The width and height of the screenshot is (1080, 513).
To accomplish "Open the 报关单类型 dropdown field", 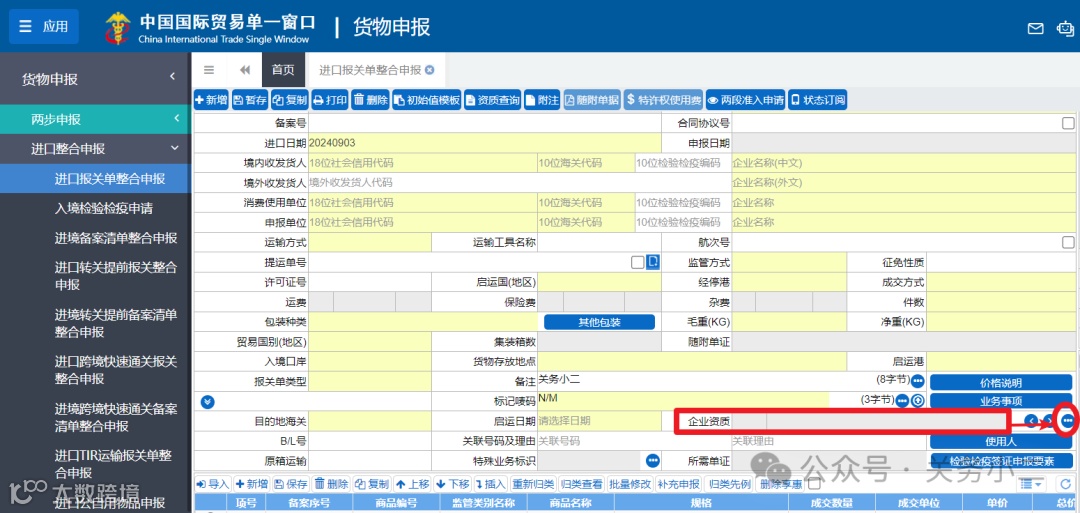I will 369,381.
